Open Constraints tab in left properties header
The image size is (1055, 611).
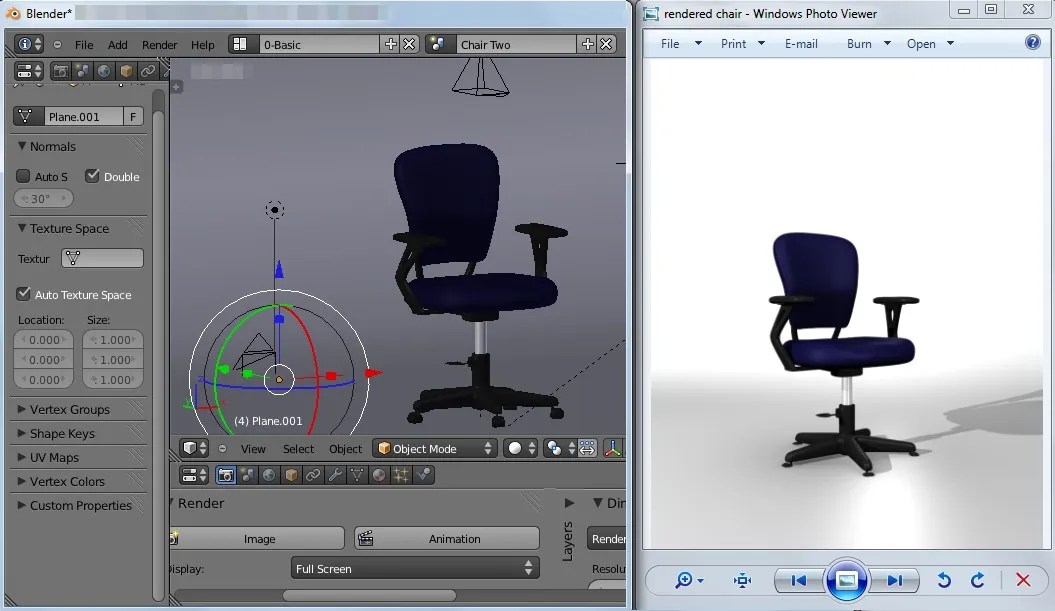click(147, 71)
